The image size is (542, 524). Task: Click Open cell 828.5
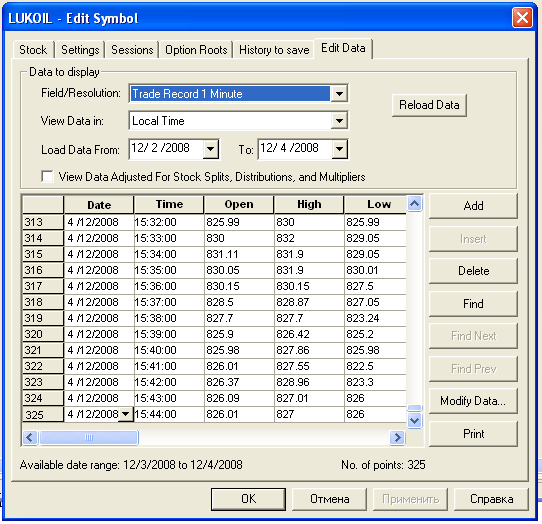pyautogui.click(x=239, y=302)
